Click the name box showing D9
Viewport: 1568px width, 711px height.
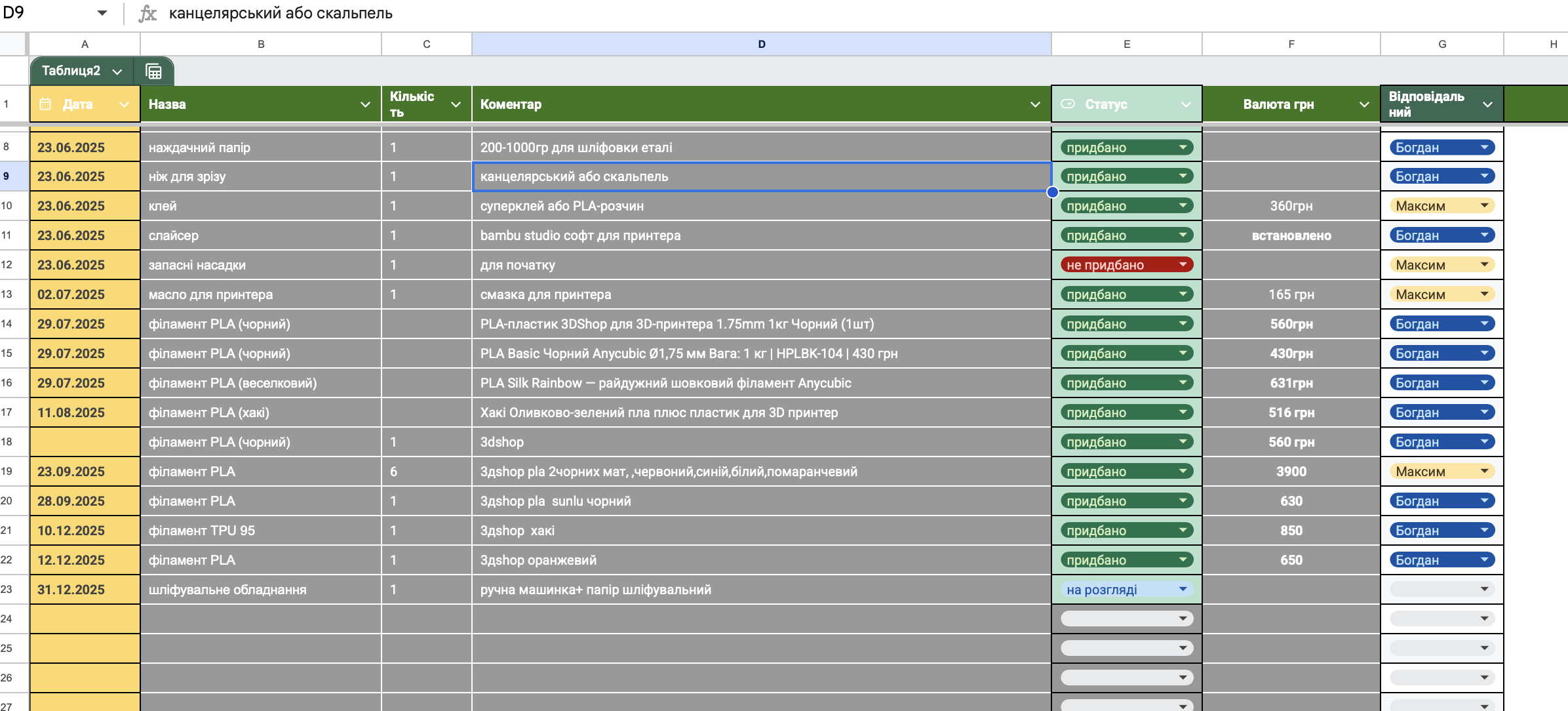pos(46,13)
